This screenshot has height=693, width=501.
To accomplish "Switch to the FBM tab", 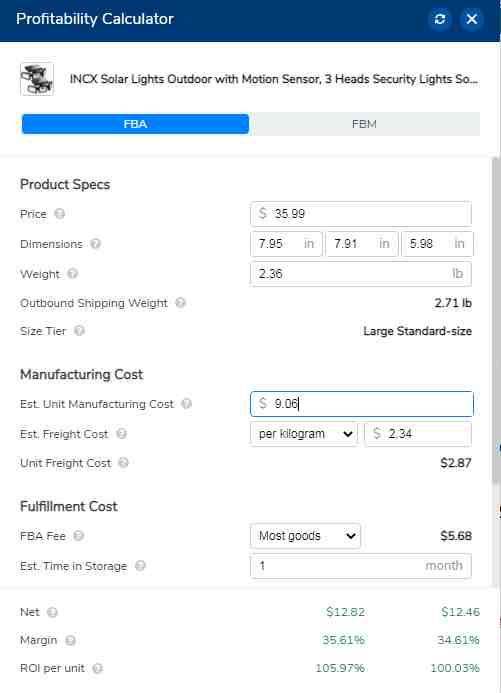I will (x=364, y=124).
